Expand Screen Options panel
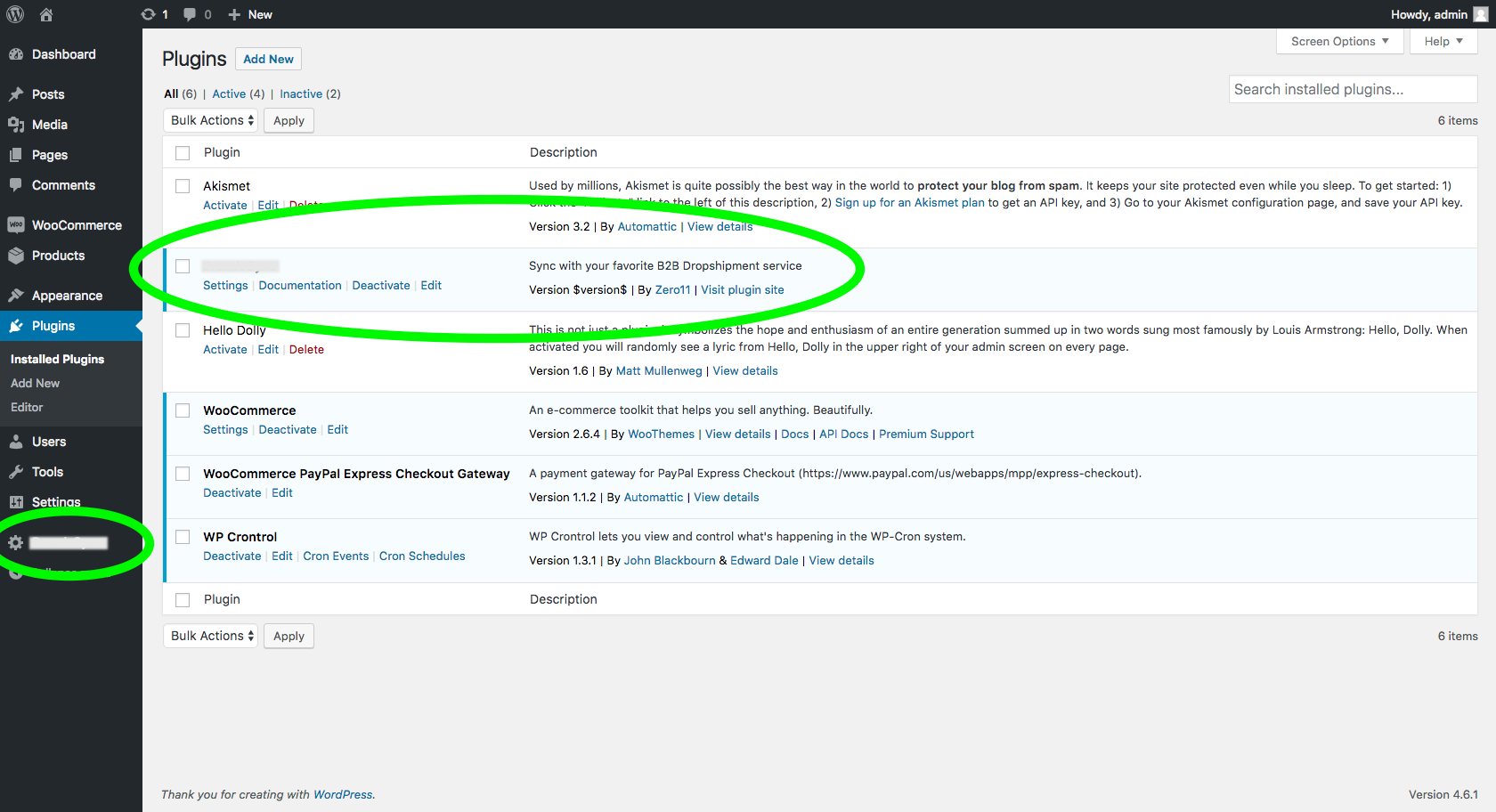This screenshot has width=1496, height=812. coord(1339,42)
